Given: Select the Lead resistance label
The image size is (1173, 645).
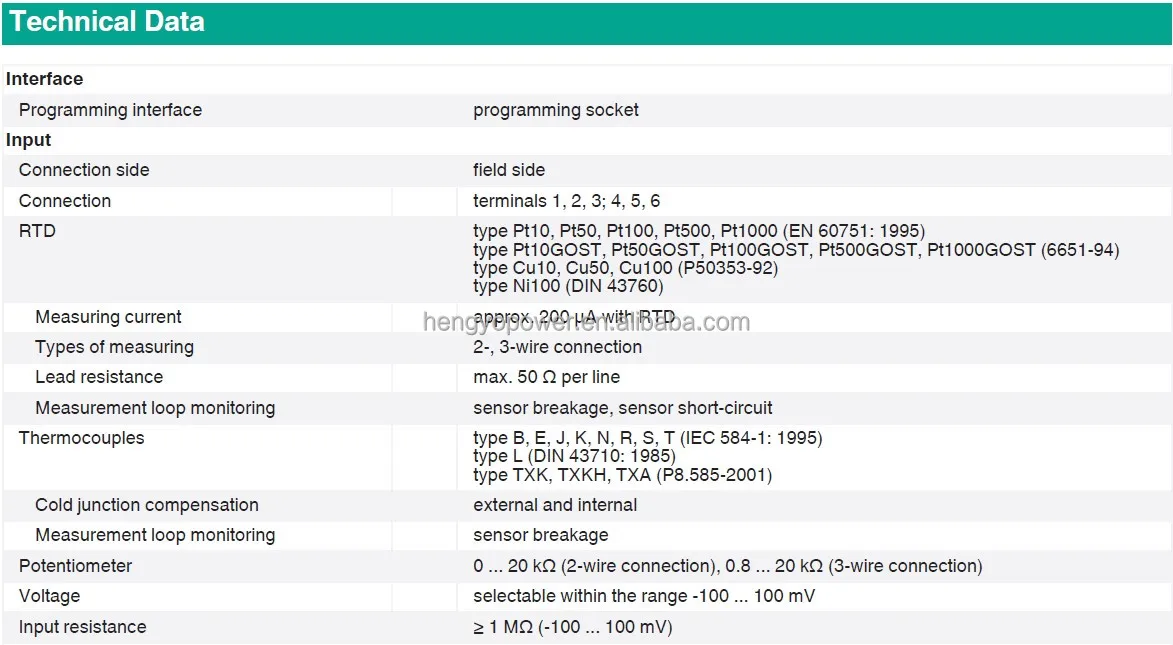Looking at the screenshot, I should tap(99, 377).
